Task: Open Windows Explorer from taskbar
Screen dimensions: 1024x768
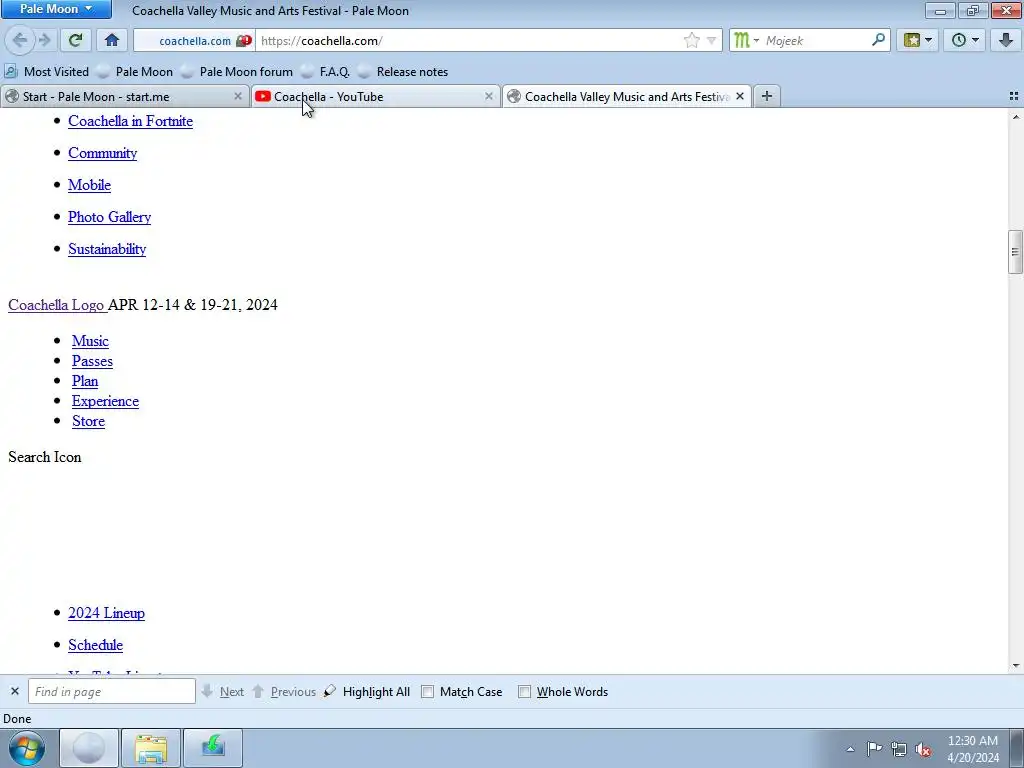Action: pos(151,748)
